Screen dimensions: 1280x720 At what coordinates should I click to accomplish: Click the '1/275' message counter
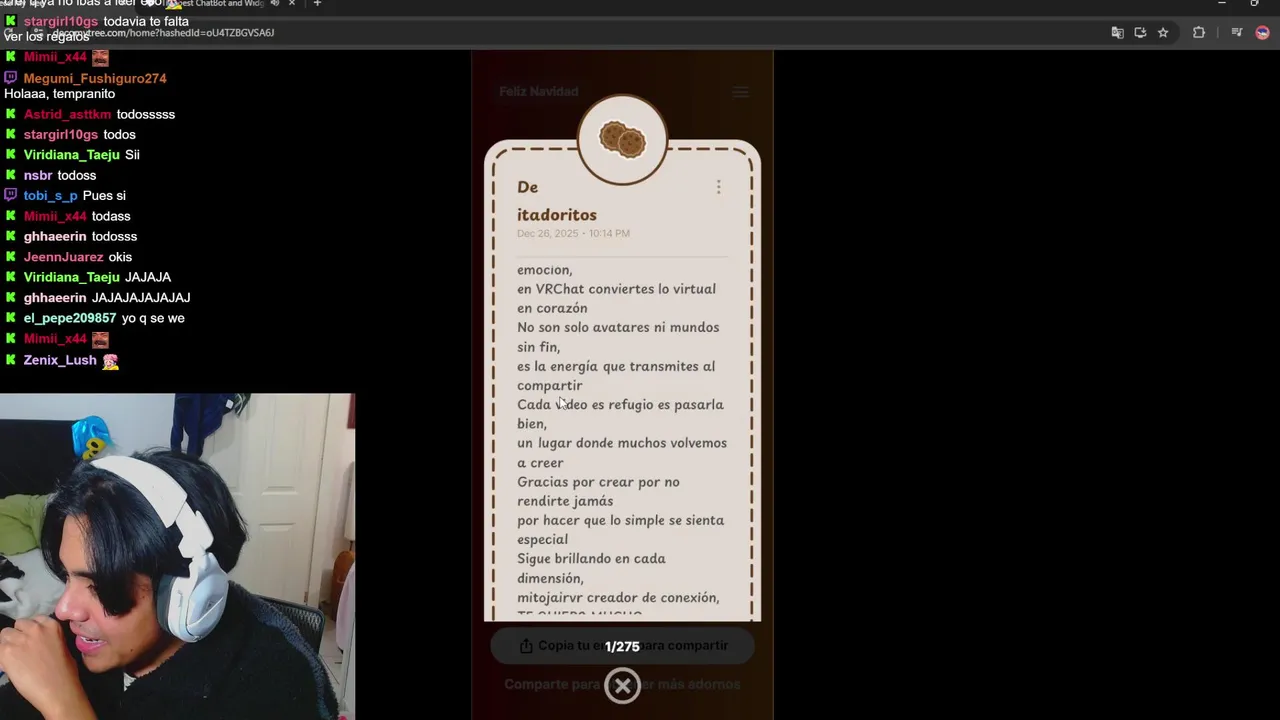pyautogui.click(x=622, y=647)
